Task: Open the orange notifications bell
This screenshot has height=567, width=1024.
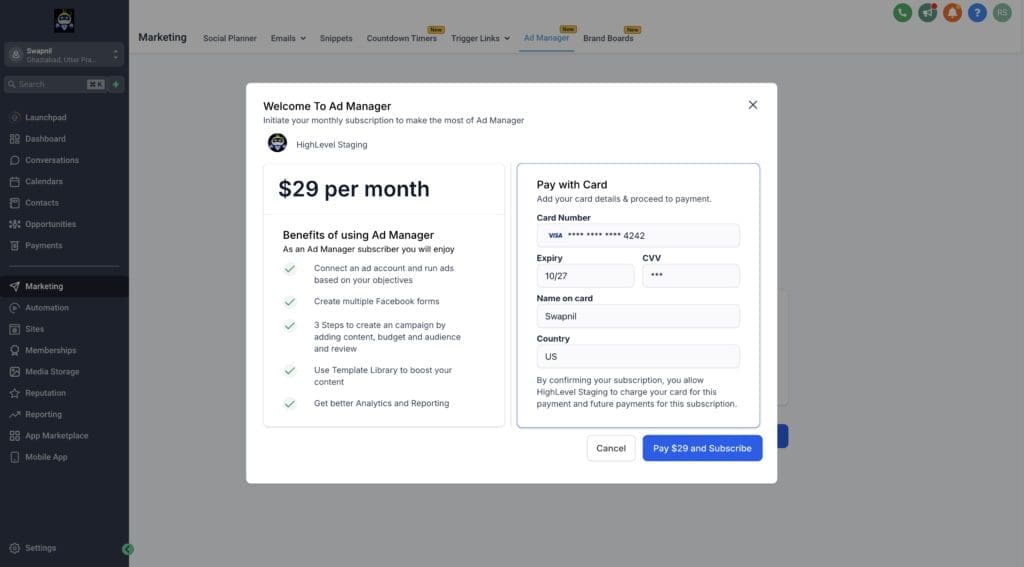Action: 952,13
